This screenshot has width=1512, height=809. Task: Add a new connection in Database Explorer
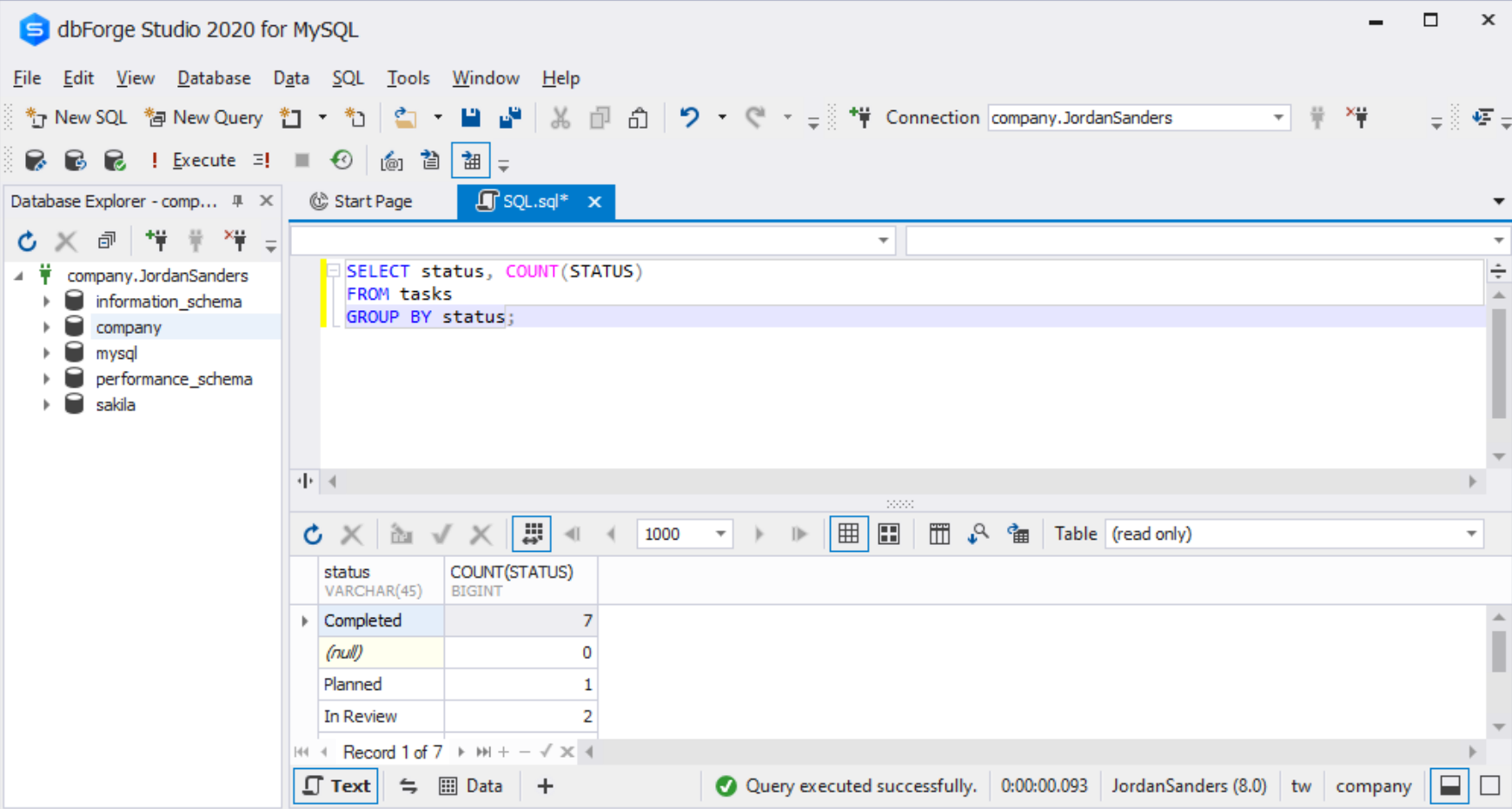(x=156, y=241)
